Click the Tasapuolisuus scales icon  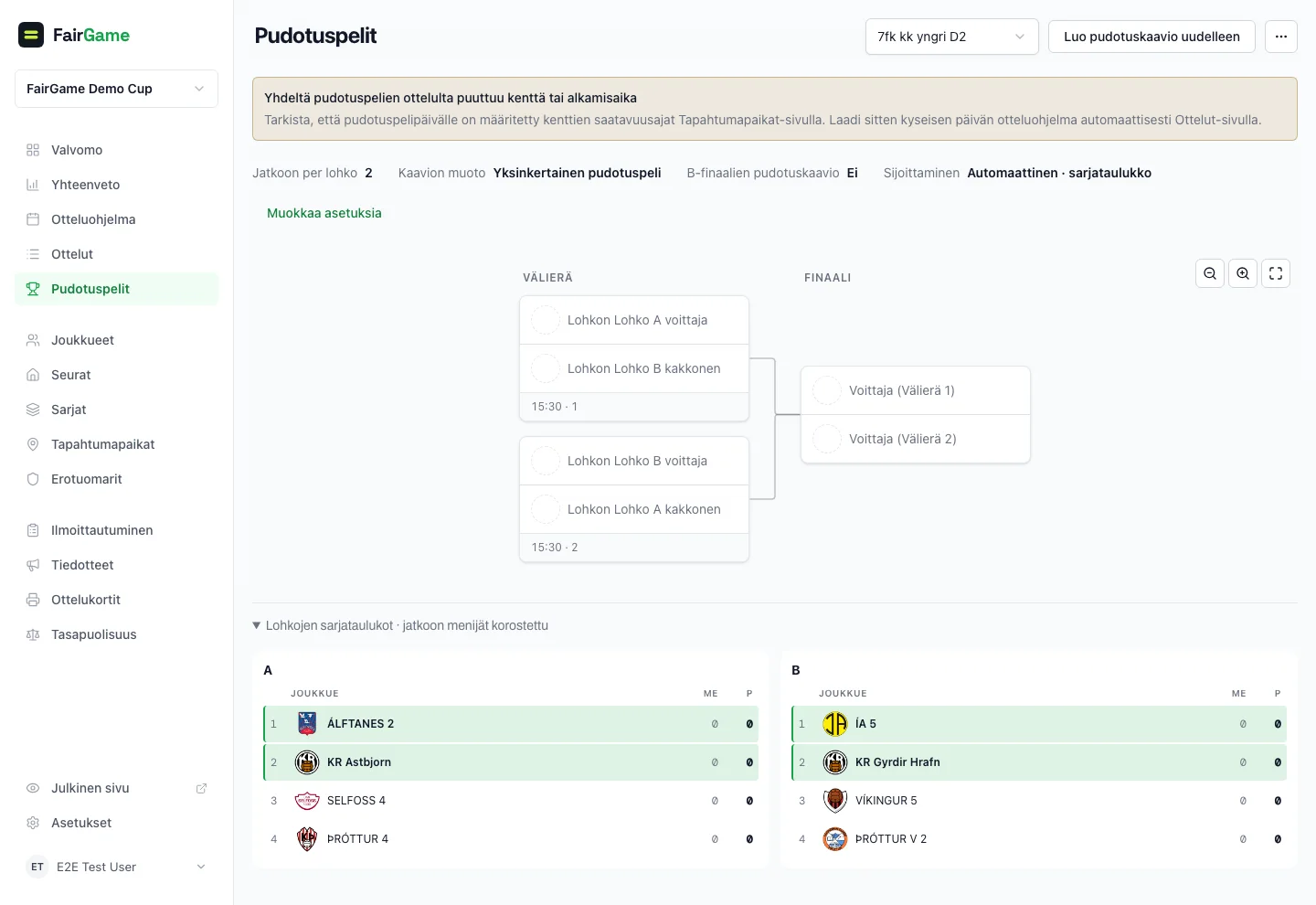coord(33,634)
